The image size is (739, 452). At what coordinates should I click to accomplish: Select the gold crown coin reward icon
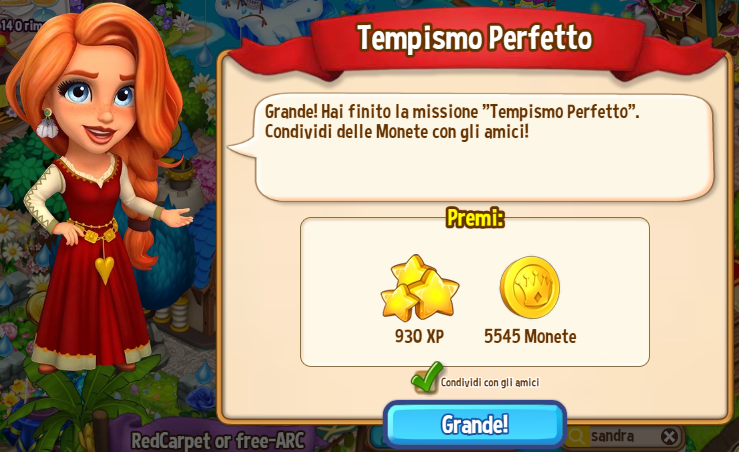pos(530,288)
